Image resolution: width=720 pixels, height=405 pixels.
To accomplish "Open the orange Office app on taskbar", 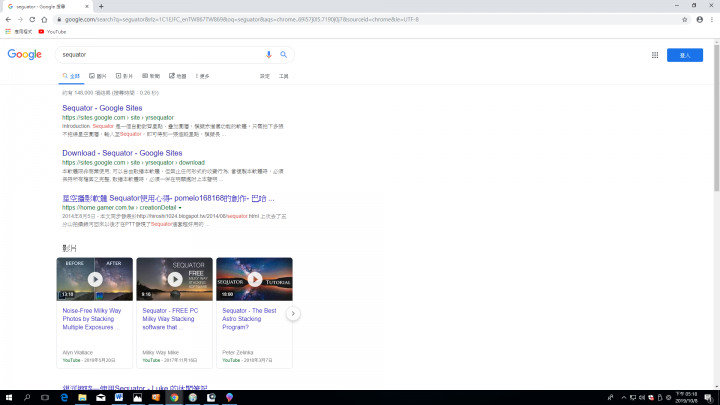I will pyautogui.click(x=156, y=398).
